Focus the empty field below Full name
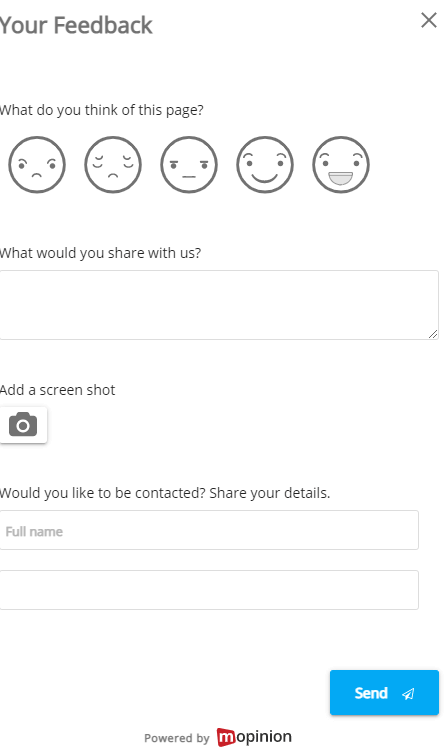 click(209, 590)
